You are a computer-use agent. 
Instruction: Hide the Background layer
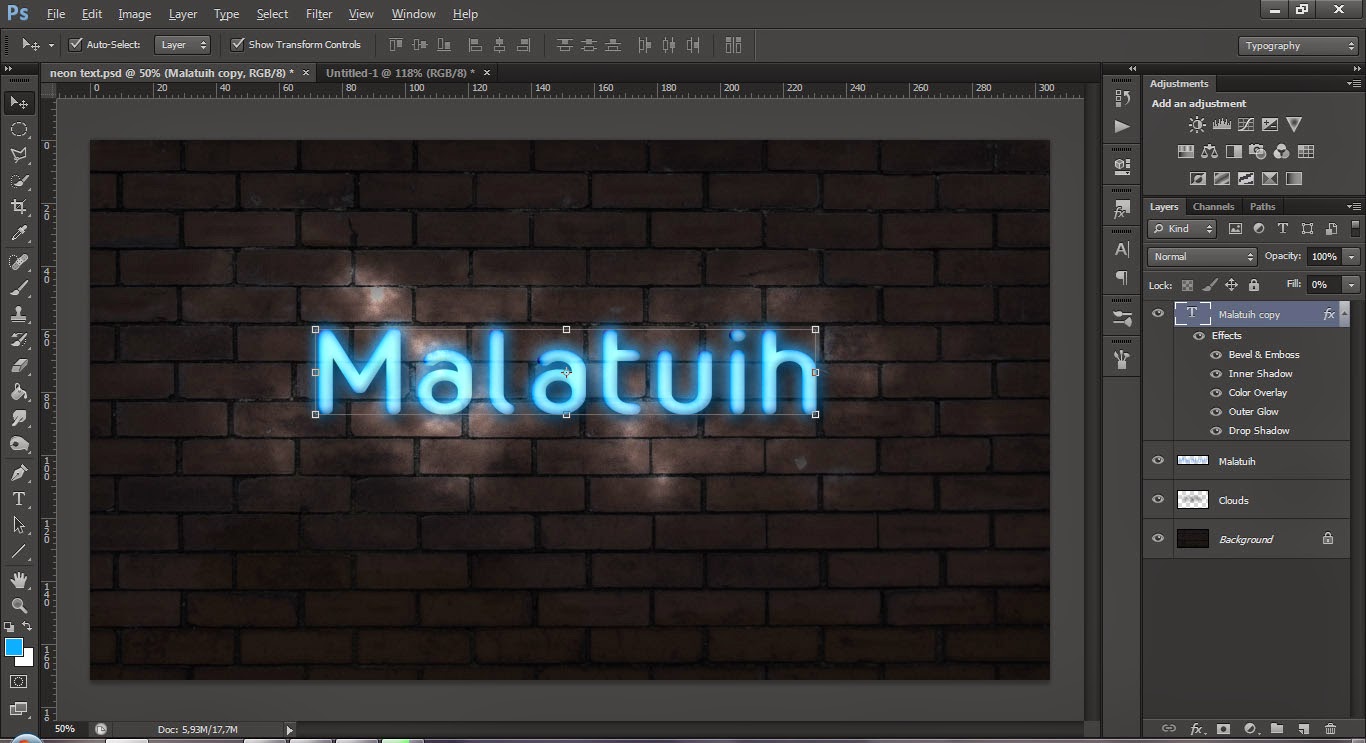pos(1157,538)
